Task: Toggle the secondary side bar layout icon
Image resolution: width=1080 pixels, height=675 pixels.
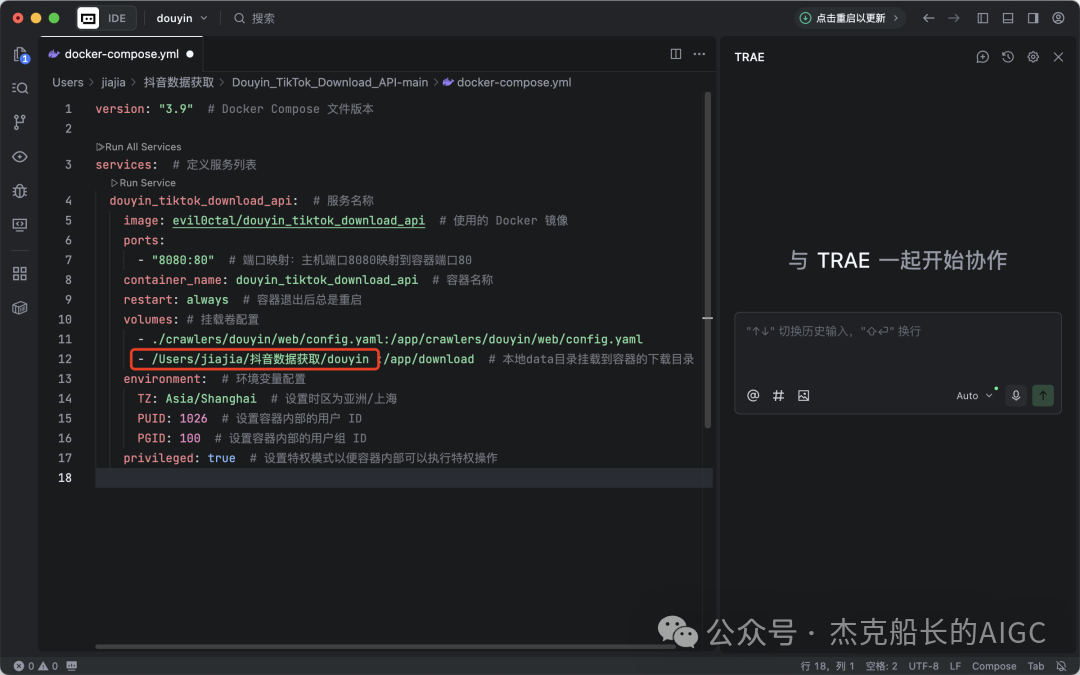Action: click(x=1033, y=19)
